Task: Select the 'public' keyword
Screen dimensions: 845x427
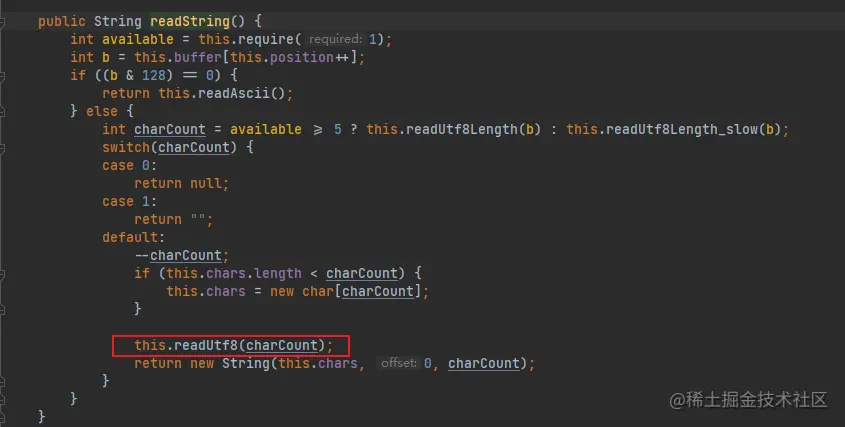Action: pyautogui.click(x=61, y=22)
